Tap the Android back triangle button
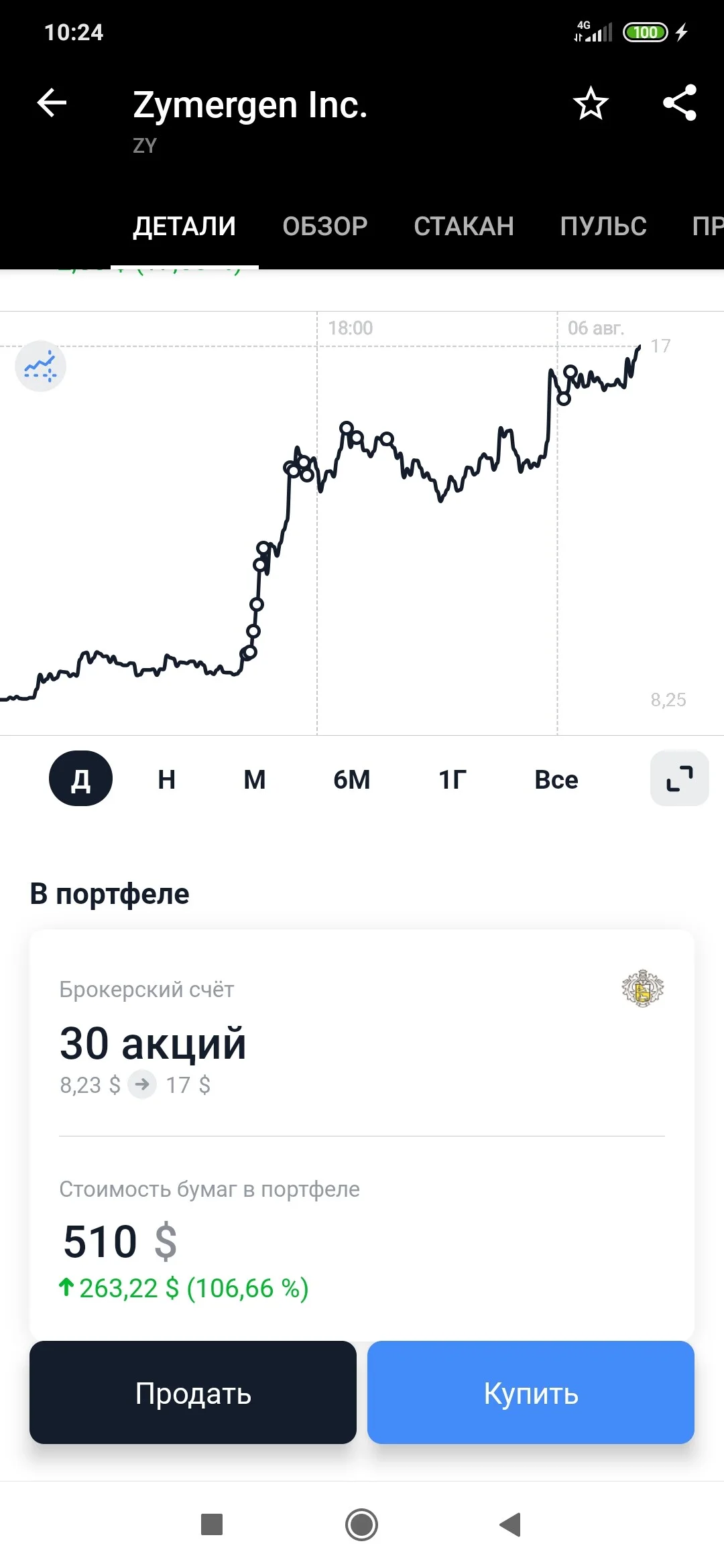Viewport: 724px width, 1568px height. tap(511, 1524)
